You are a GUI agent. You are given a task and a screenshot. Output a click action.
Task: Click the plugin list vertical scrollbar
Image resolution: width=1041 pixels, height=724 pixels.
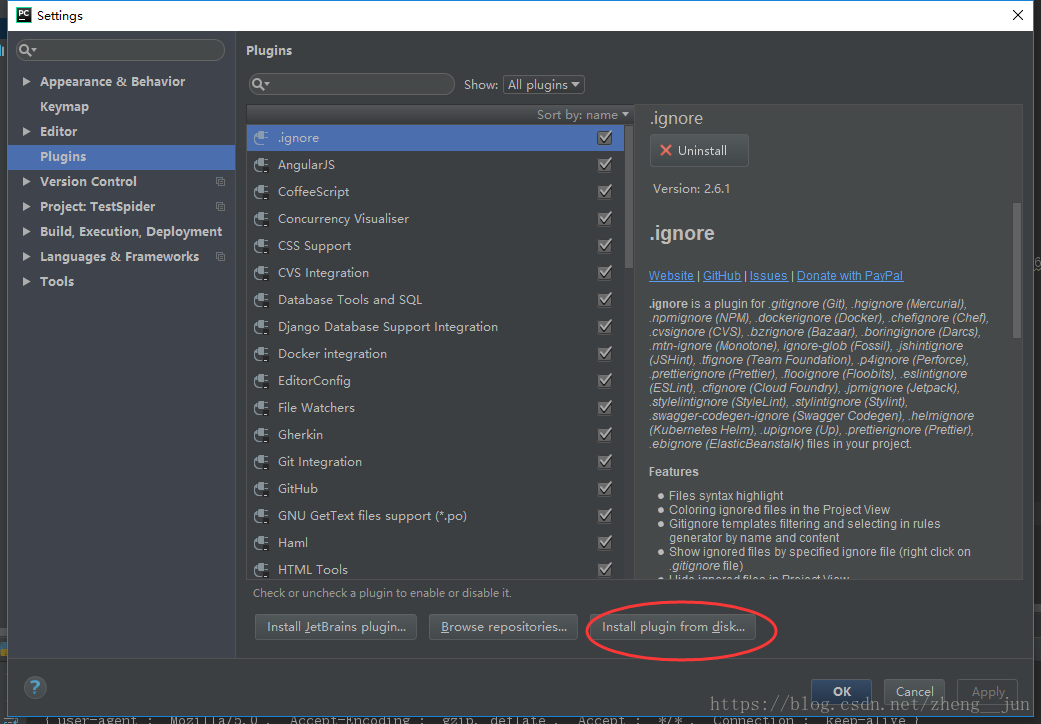point(629,198)
